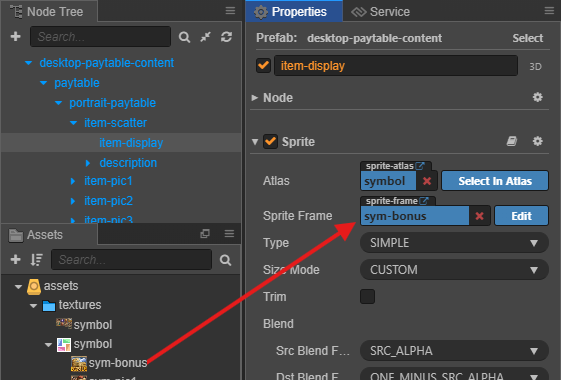
Task: Select the portrait-paytable node label
Action: 112,103
